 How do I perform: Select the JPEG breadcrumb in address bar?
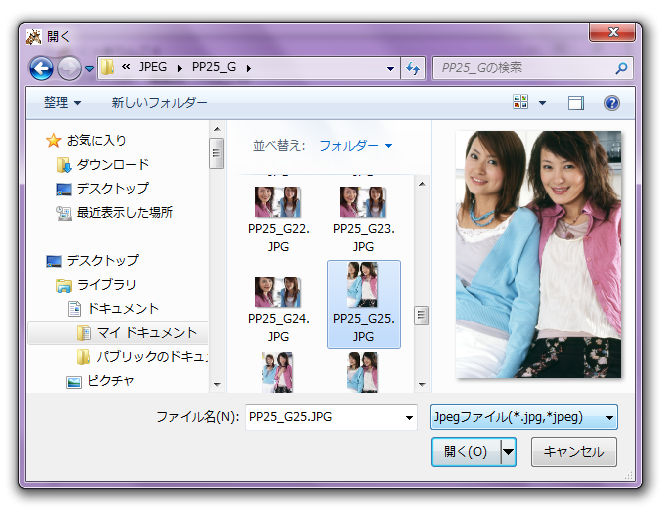click(x=153, y=67)
